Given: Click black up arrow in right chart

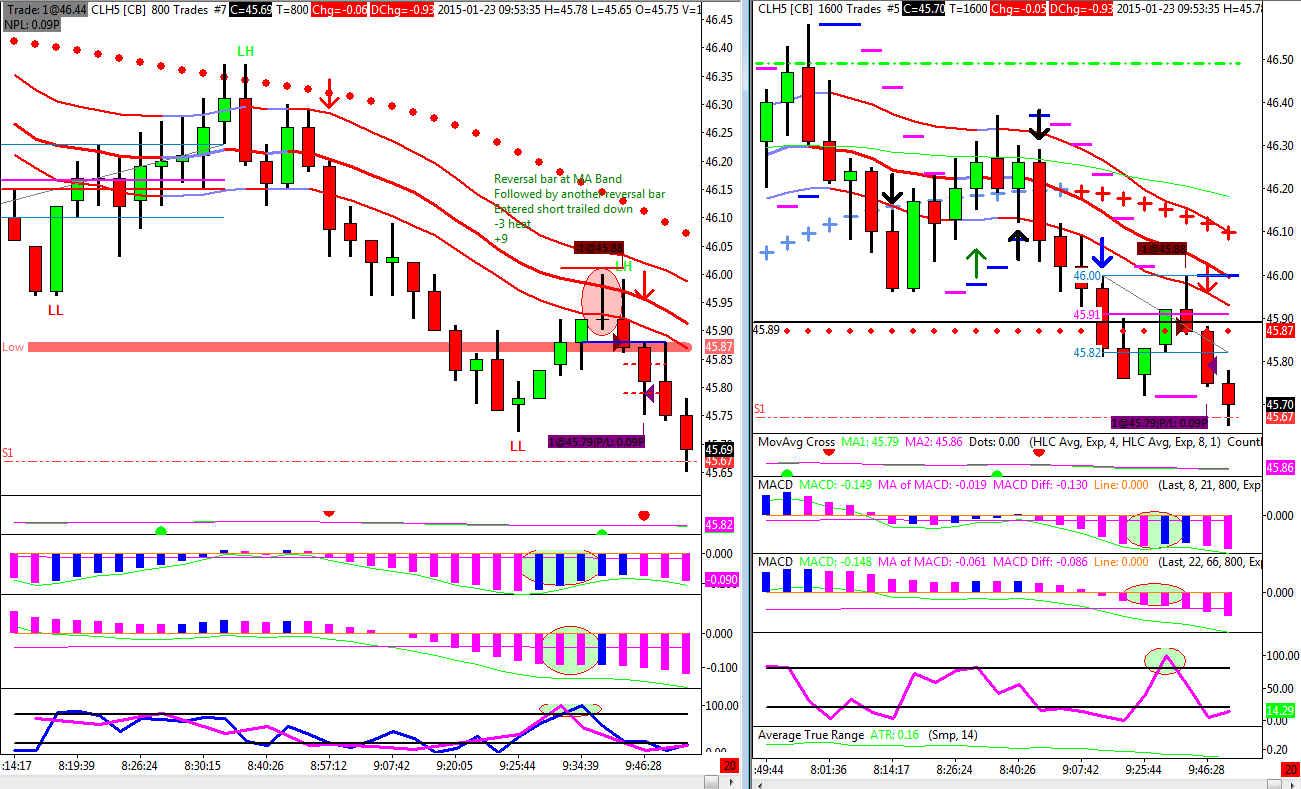Looking at the screenshot, I should click(x=1018, y=243).
